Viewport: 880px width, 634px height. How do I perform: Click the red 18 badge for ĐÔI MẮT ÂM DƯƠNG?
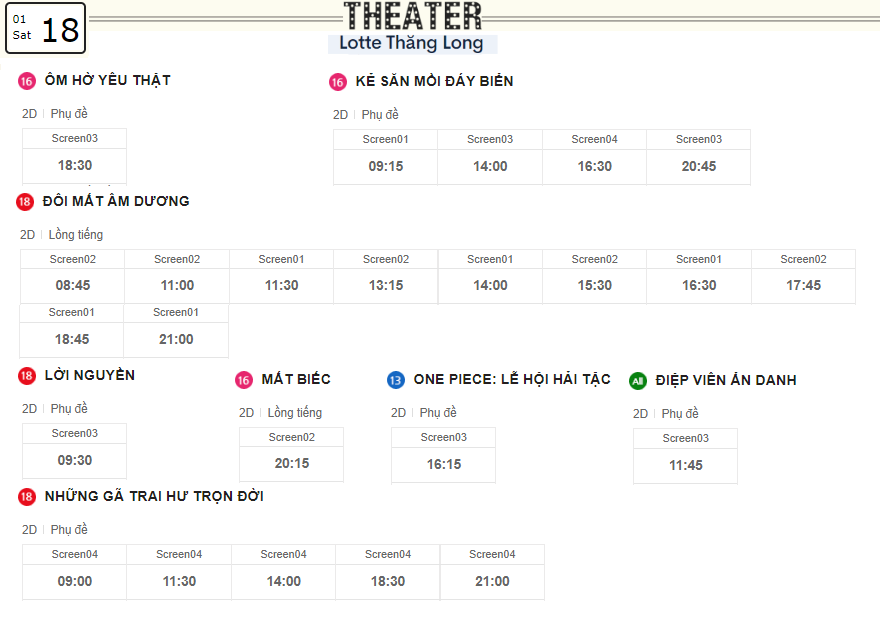[x=25, y=202]
